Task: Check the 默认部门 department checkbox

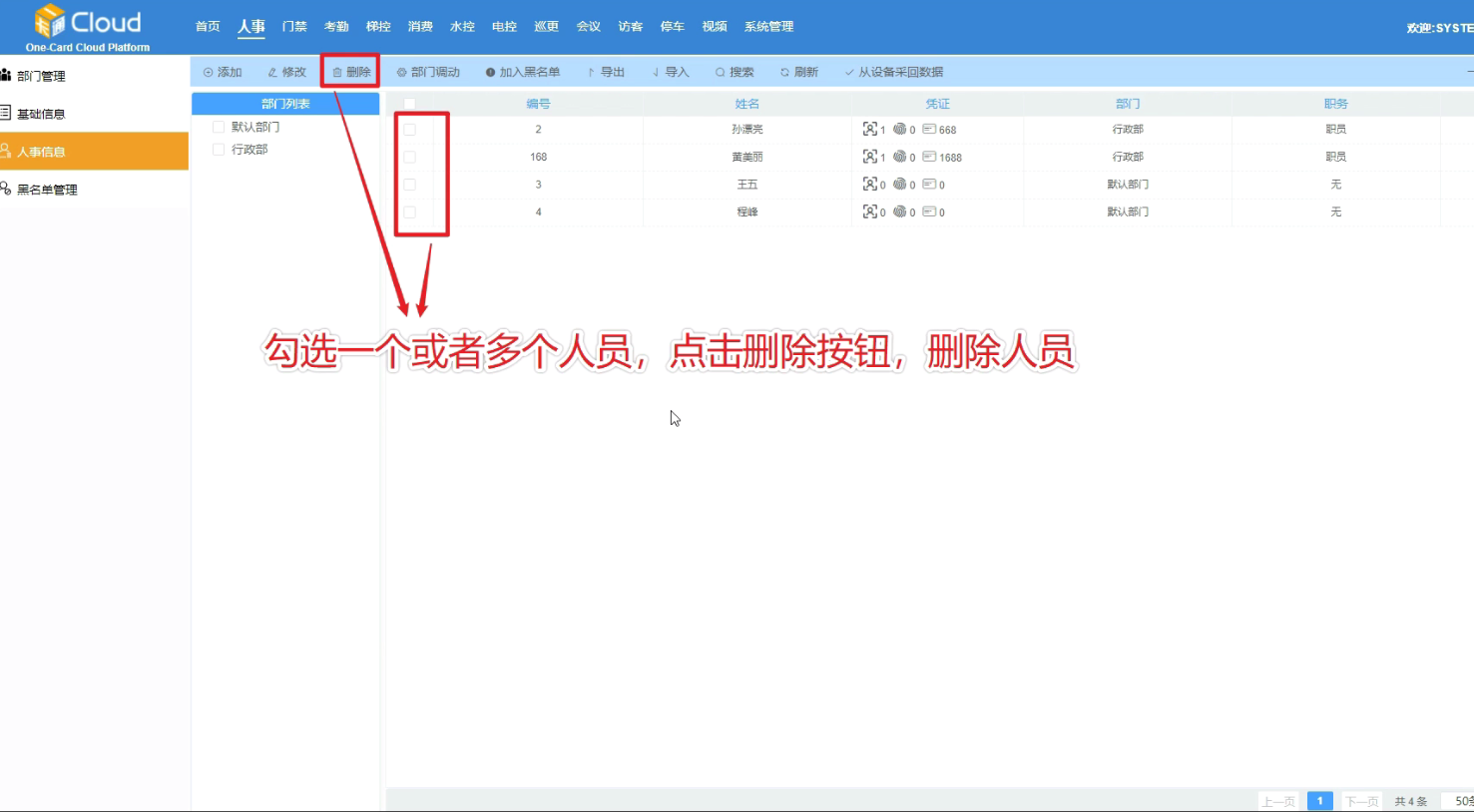Action: tap(219, 127)
